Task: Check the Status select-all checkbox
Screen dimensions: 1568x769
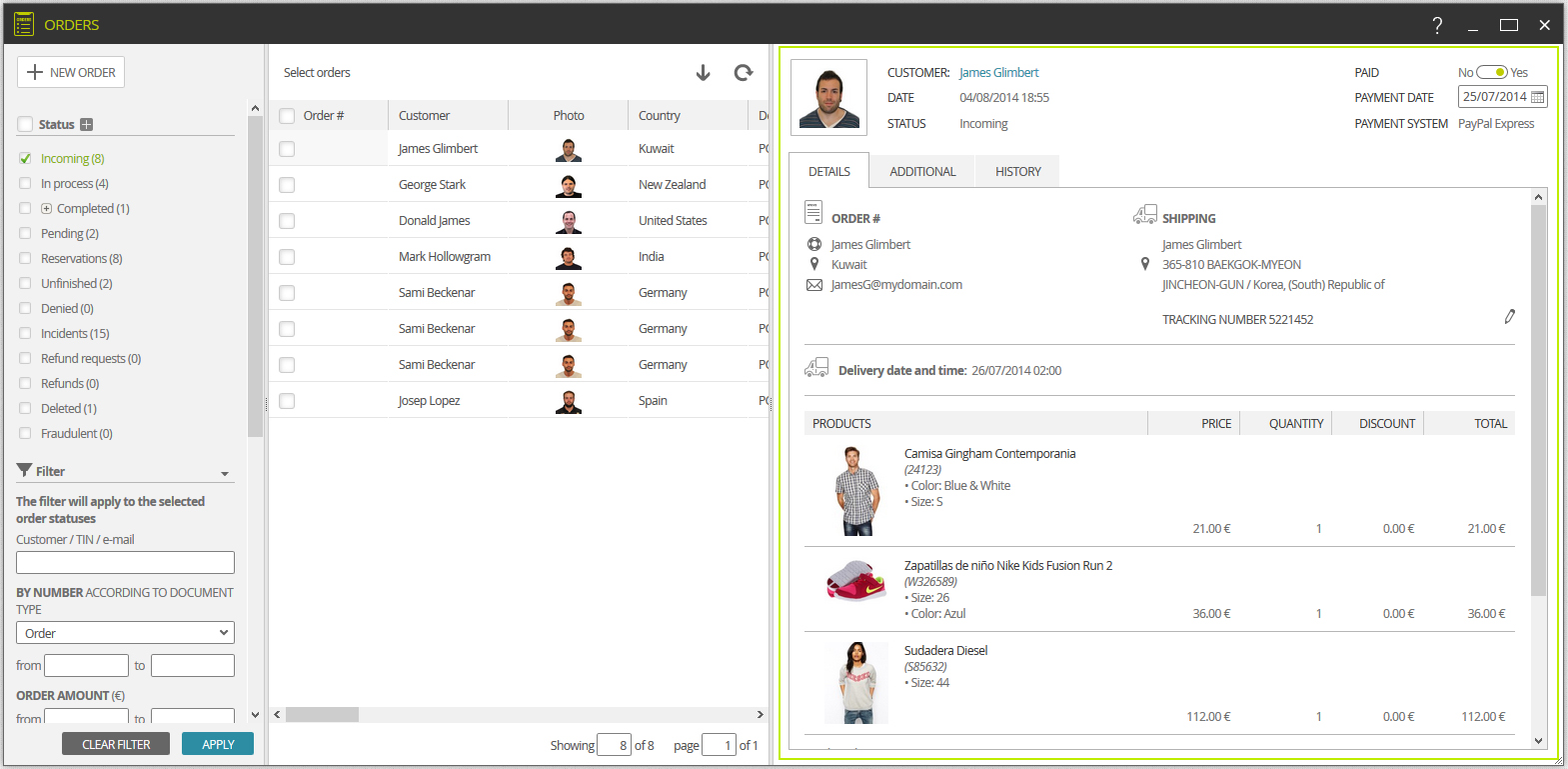Action: pyautogui.click(x=25, y=125)
